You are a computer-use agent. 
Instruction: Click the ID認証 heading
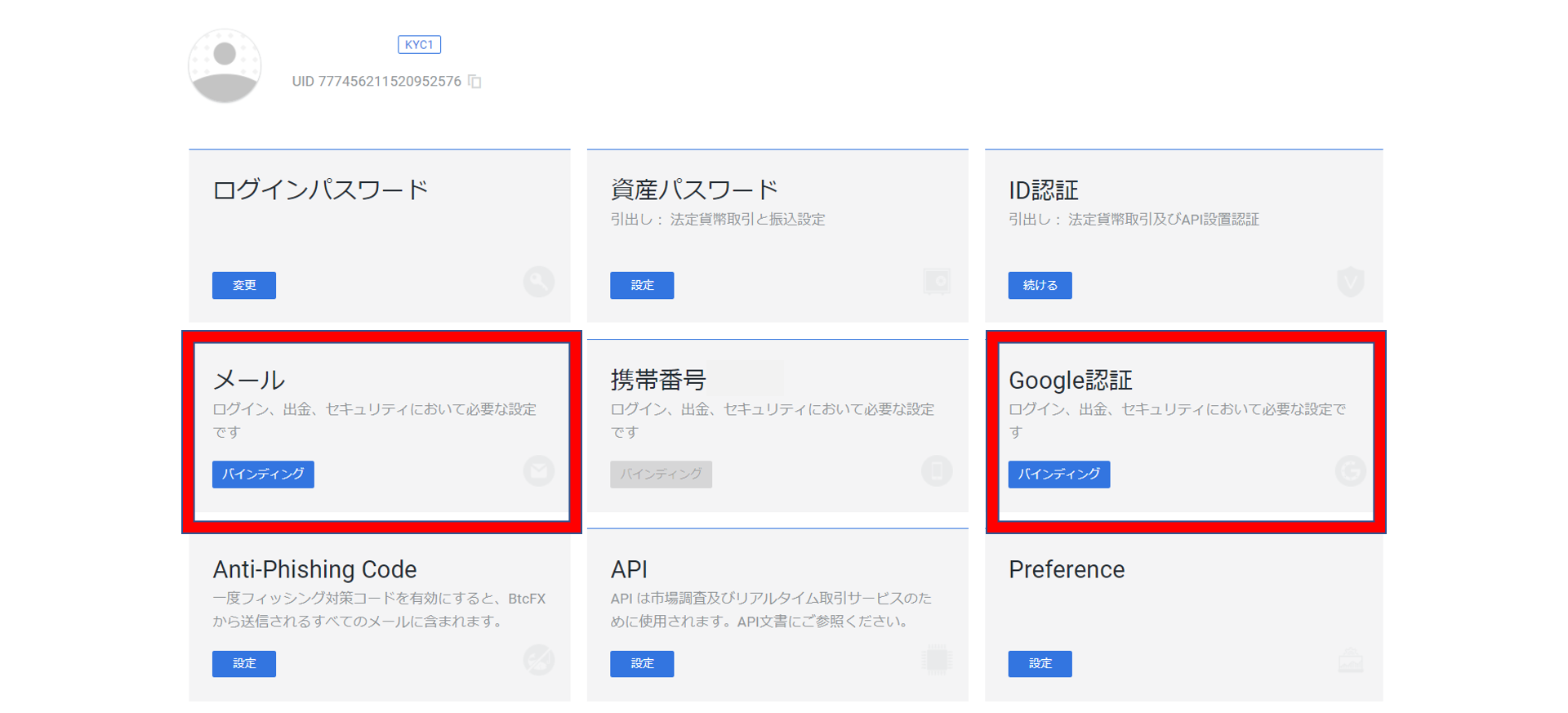coord(1044,189)
